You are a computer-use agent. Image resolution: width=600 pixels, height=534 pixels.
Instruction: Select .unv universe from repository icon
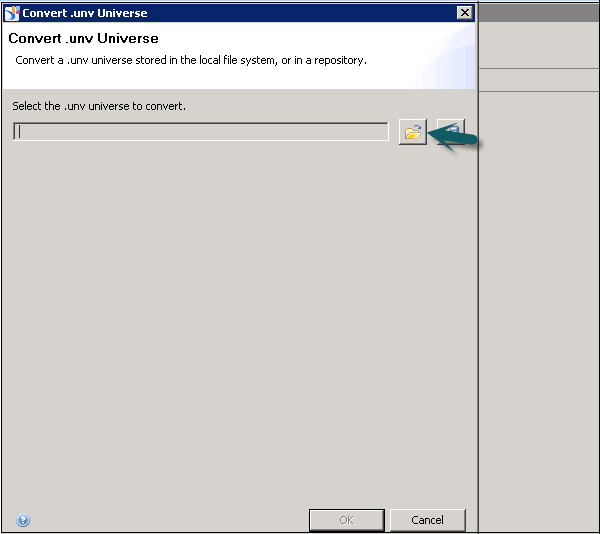click(451, 132)
